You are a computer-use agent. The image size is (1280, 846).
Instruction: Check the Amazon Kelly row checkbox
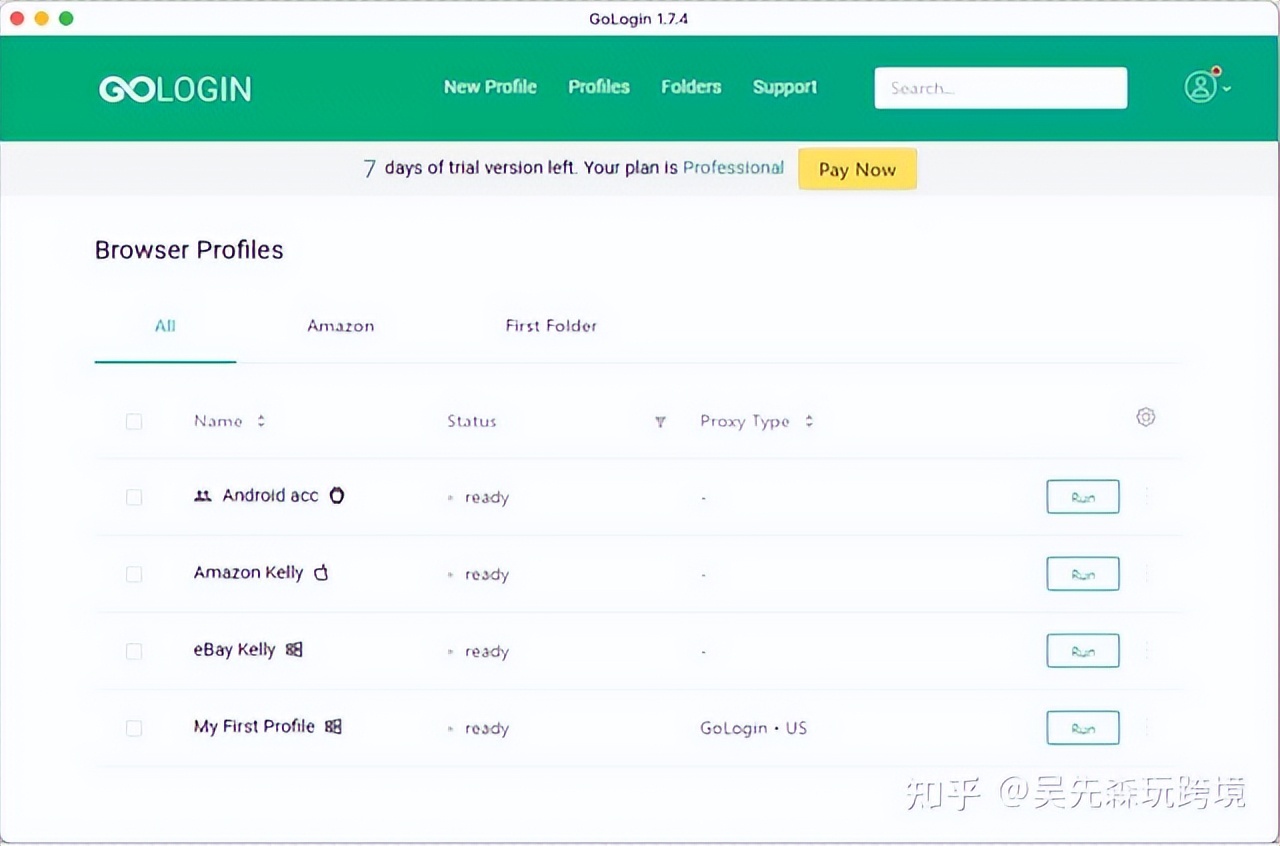point(134,574)
